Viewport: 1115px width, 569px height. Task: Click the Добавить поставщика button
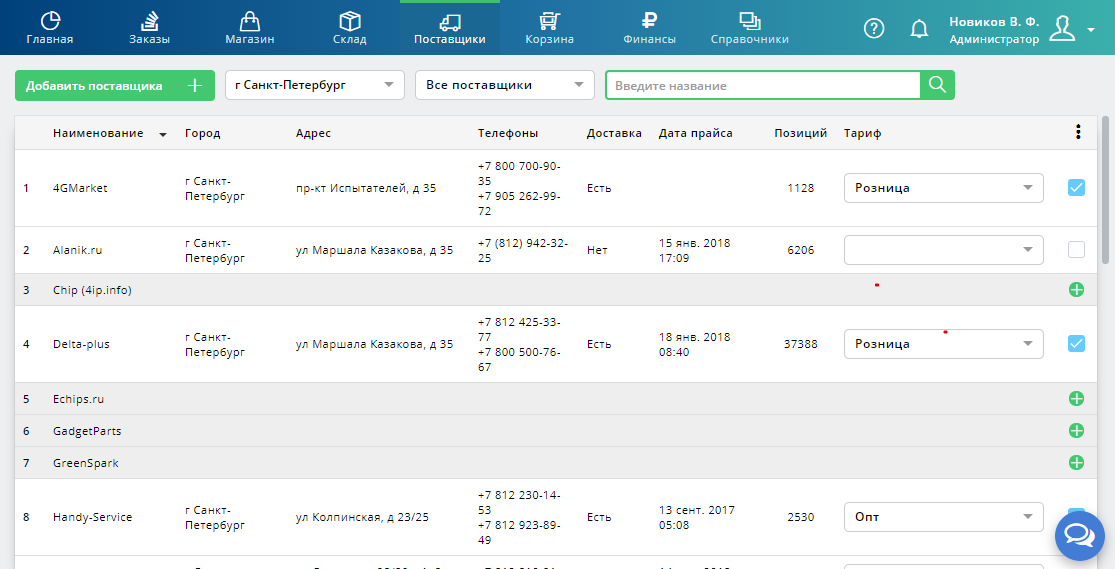(x=114, y=85)
